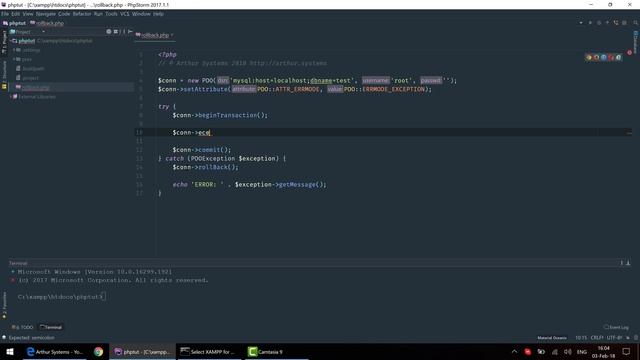Collapse the second subfolder under phptut
Viewport: 640px width, 360px height.
click(14, 59)
